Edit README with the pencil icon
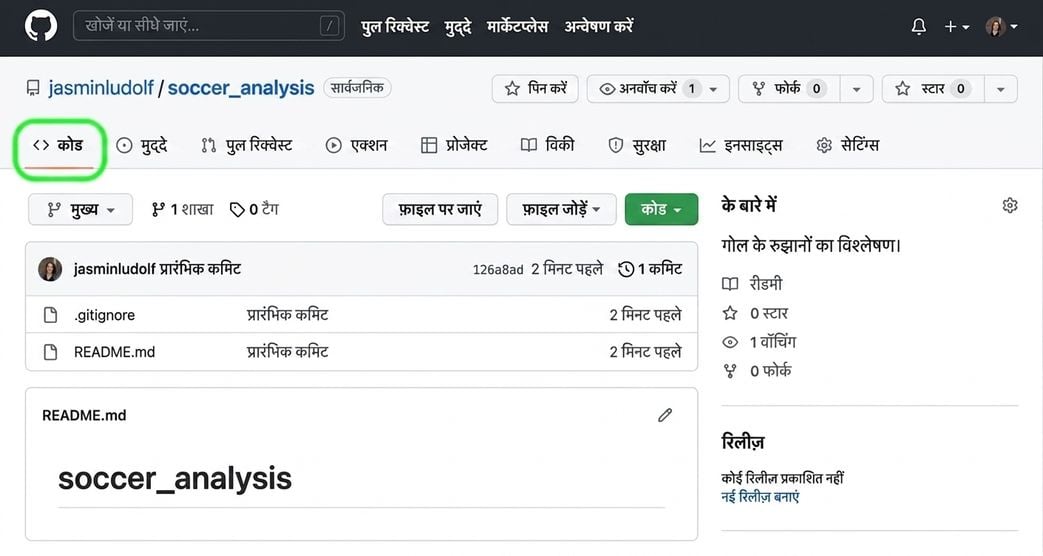 665,416
